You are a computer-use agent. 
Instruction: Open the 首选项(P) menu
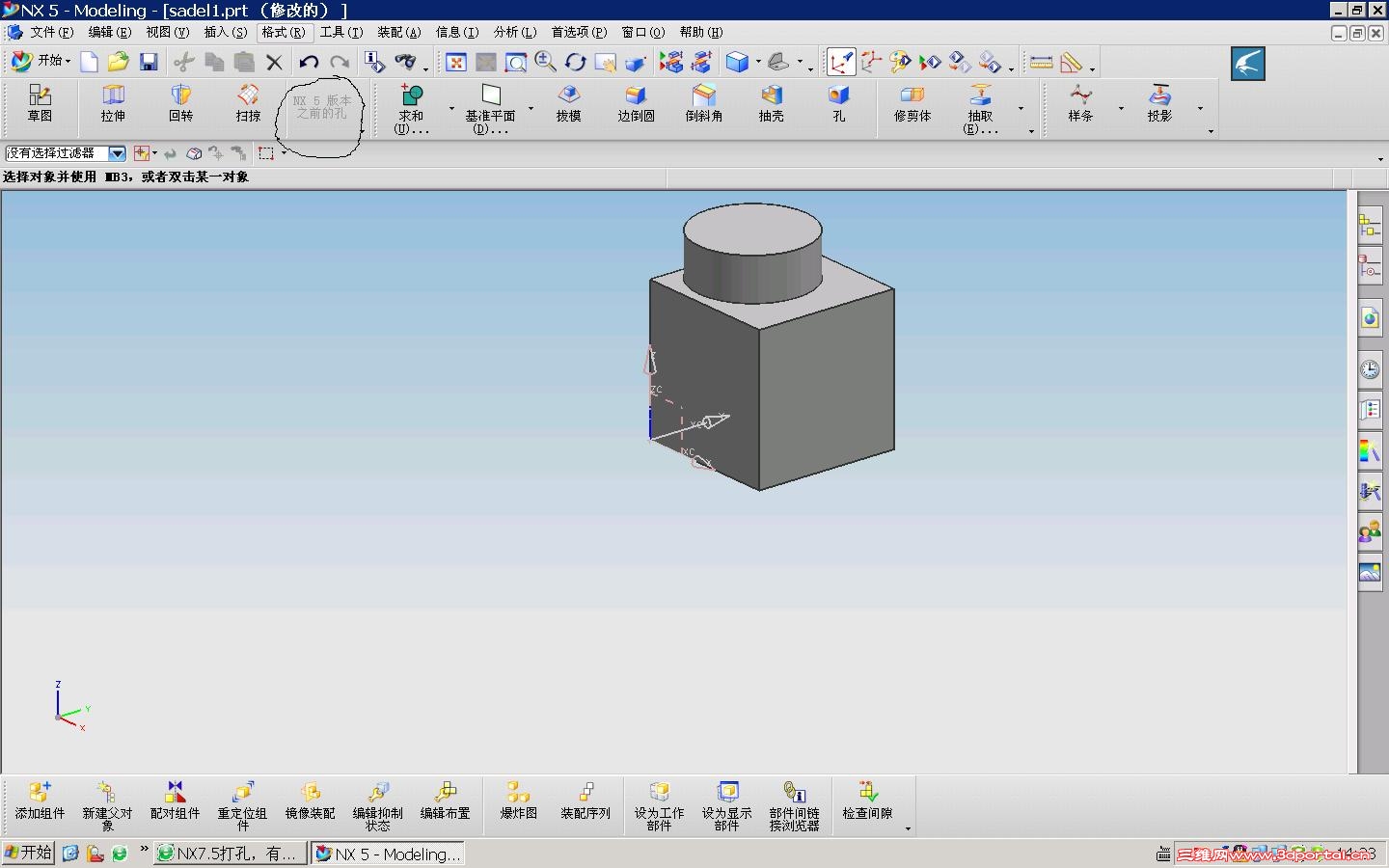(579, 32)
